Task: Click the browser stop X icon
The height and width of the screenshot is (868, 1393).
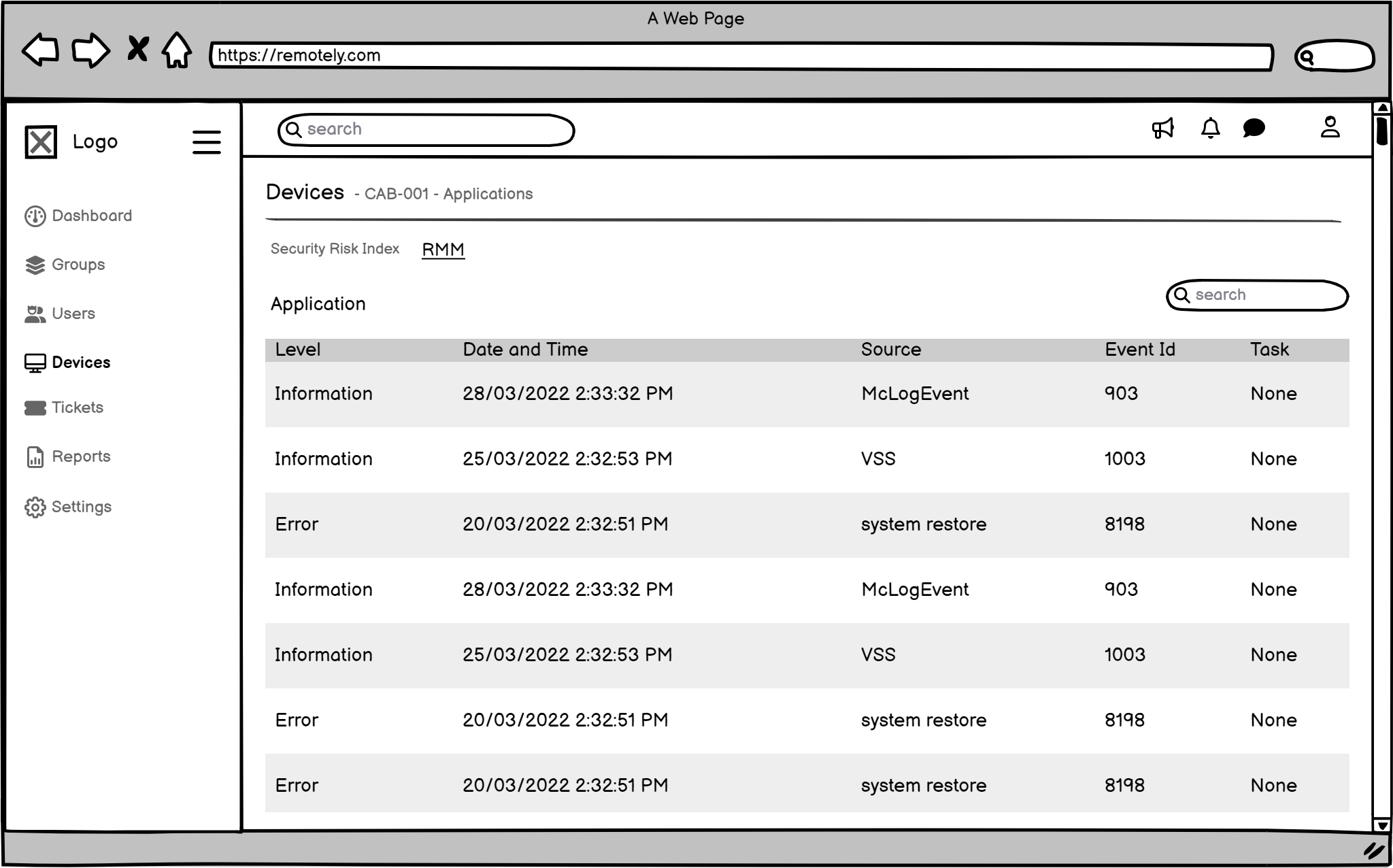Action: pyautogui.click(x=137, y=49)
